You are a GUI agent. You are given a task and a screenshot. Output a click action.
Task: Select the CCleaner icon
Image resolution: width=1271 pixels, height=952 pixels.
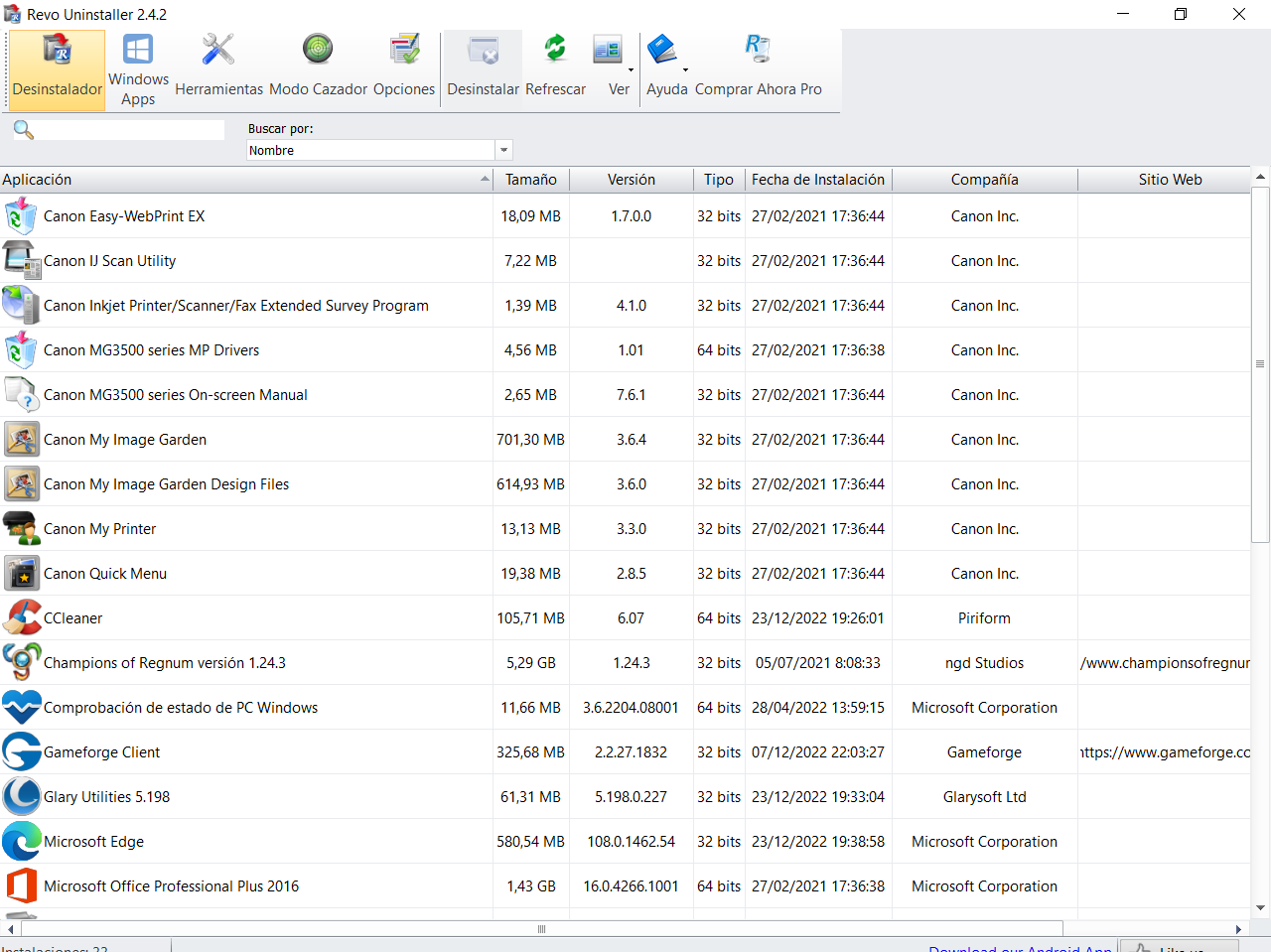[21, 617]
